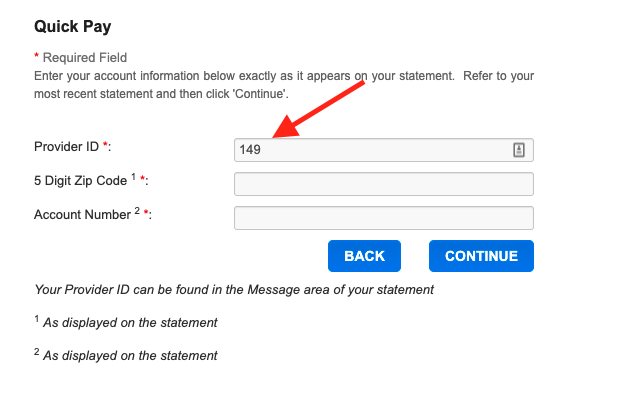Click the autofill contact icon in Provider ID field
This screenshot has width=641, height=405.
click(x=519, y=150)
